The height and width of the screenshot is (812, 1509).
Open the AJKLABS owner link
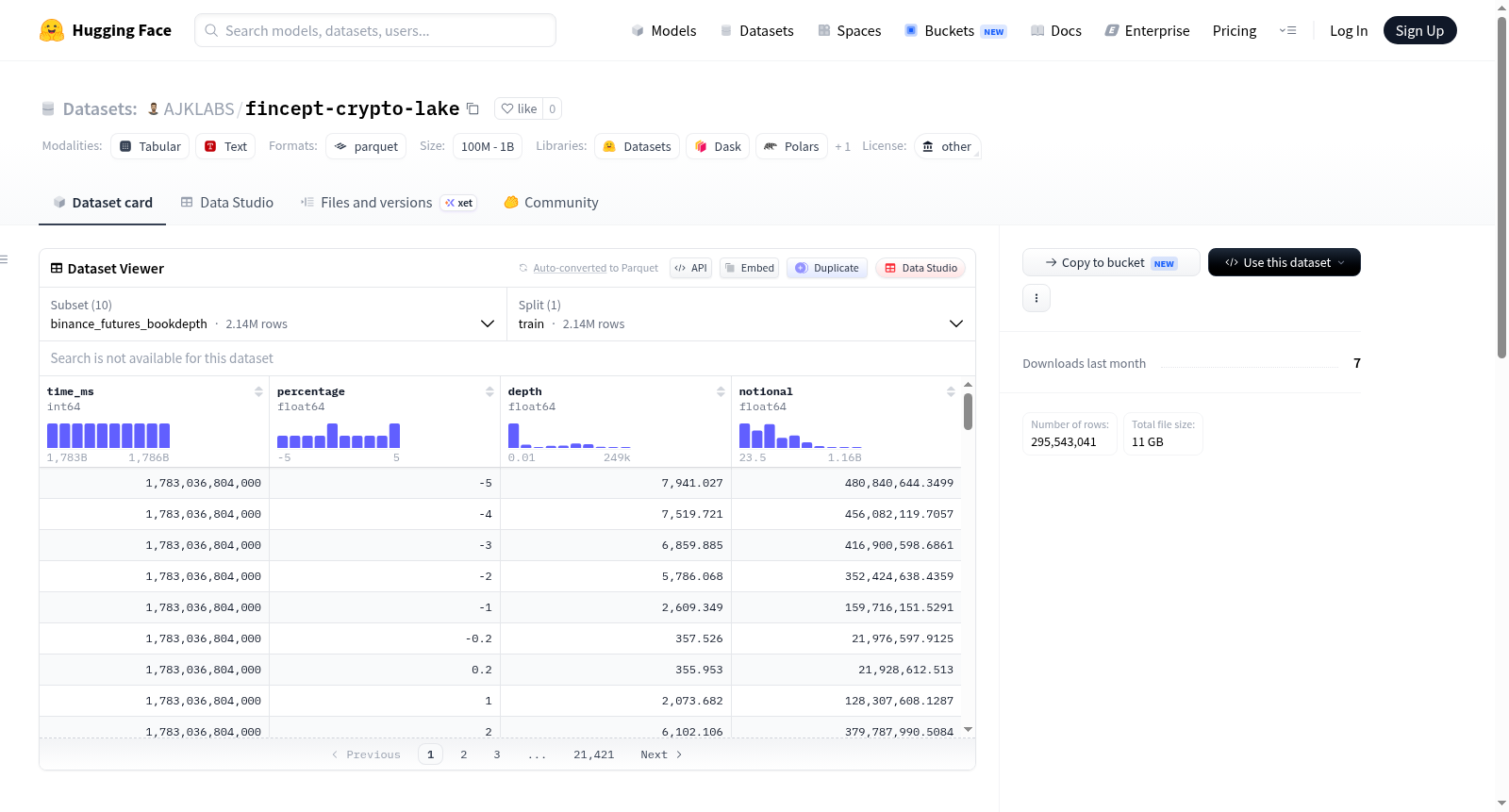pos(199,108)
